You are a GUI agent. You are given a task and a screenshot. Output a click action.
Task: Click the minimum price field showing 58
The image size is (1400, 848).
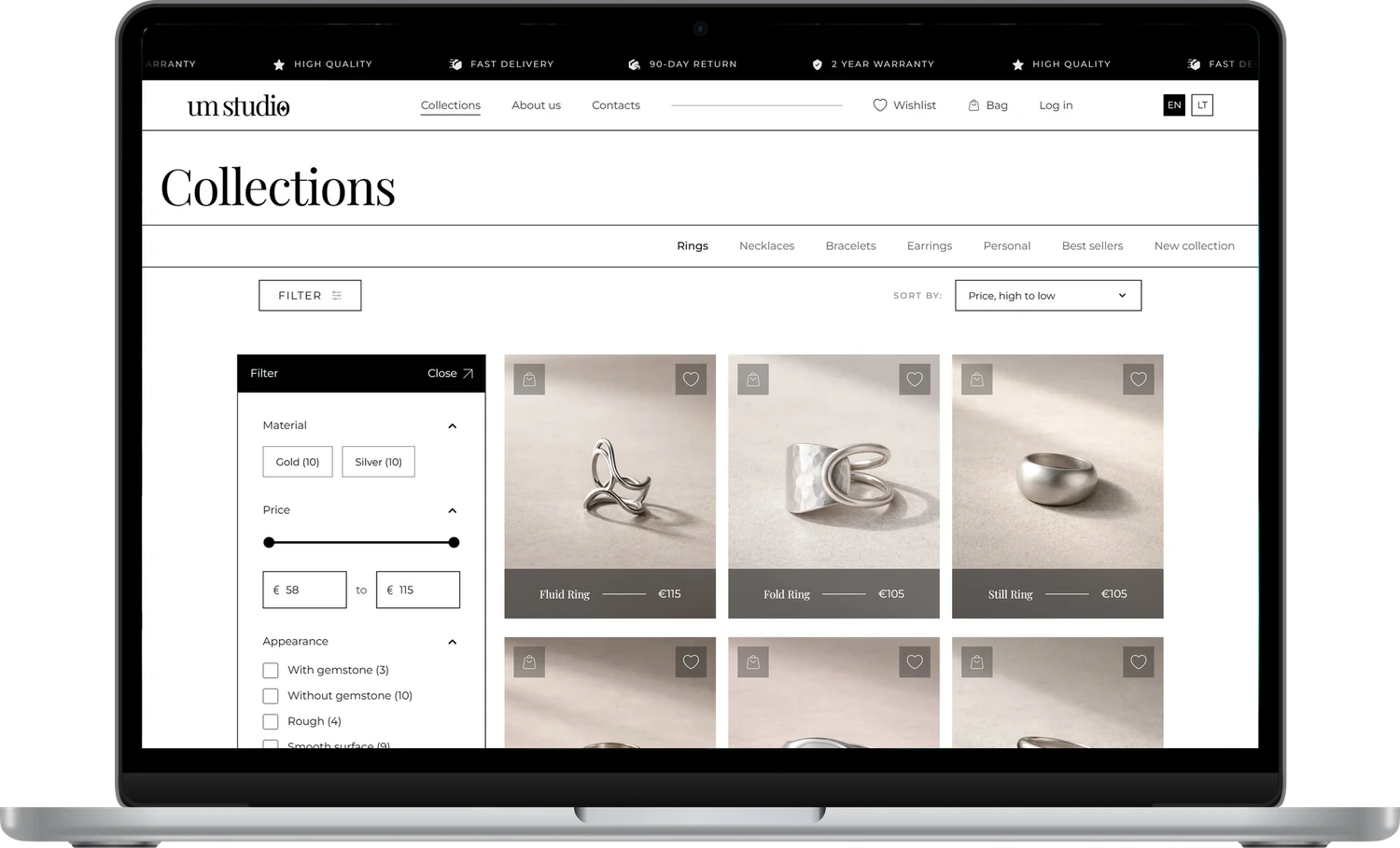pyautogui.click(x=304, y=590)
